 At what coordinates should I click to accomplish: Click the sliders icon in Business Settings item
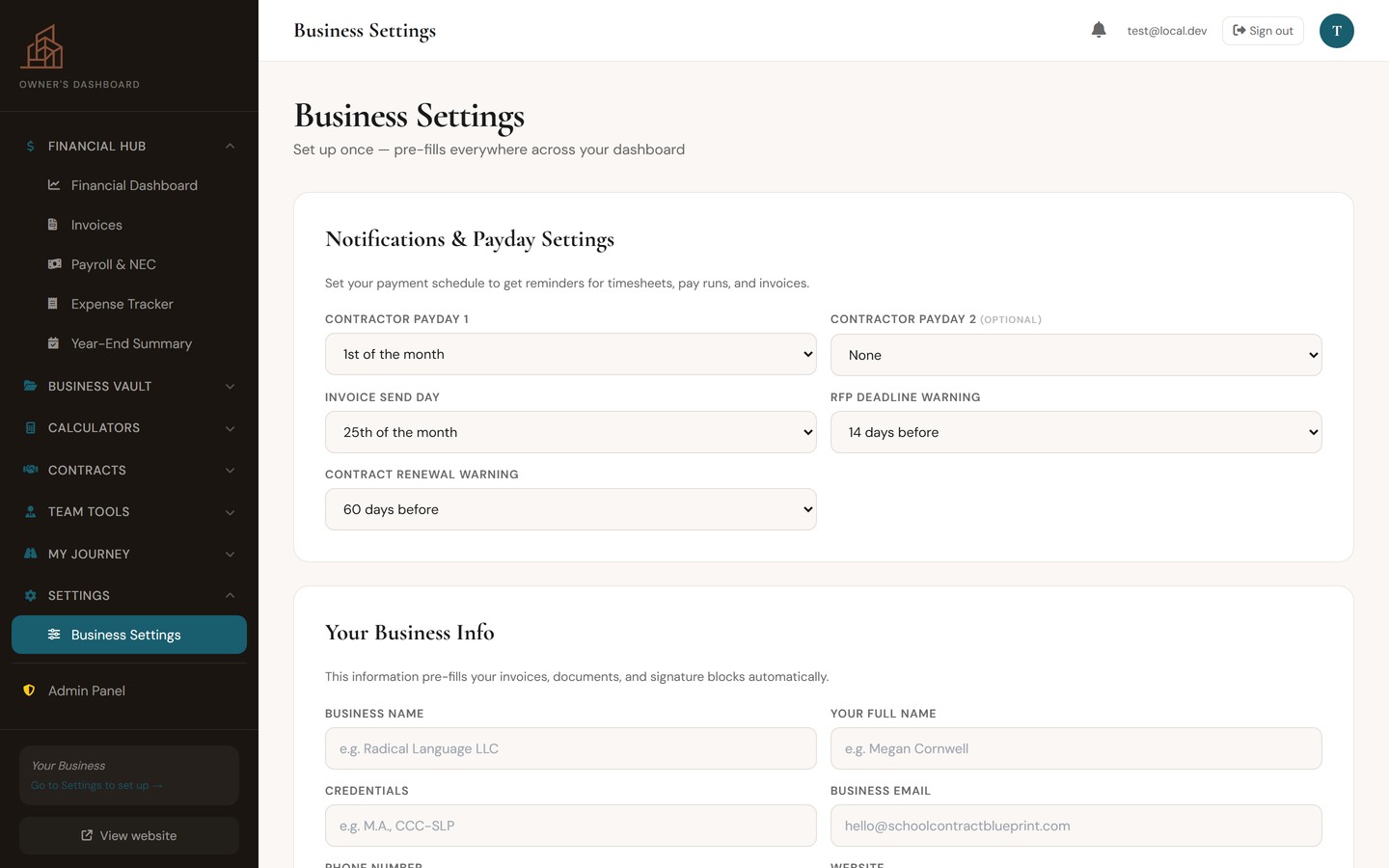point(54,635)
